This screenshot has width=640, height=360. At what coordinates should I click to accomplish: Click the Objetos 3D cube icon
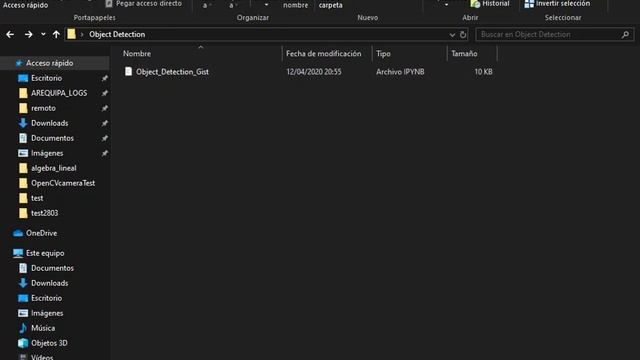[23, 343]
